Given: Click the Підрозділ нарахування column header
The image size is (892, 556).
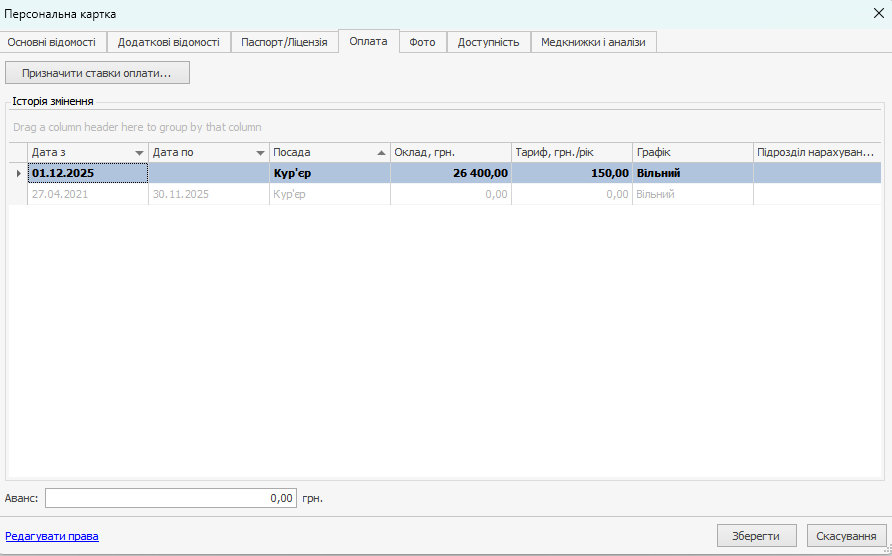Looking at the screenshot, I should tap(816, 152).
